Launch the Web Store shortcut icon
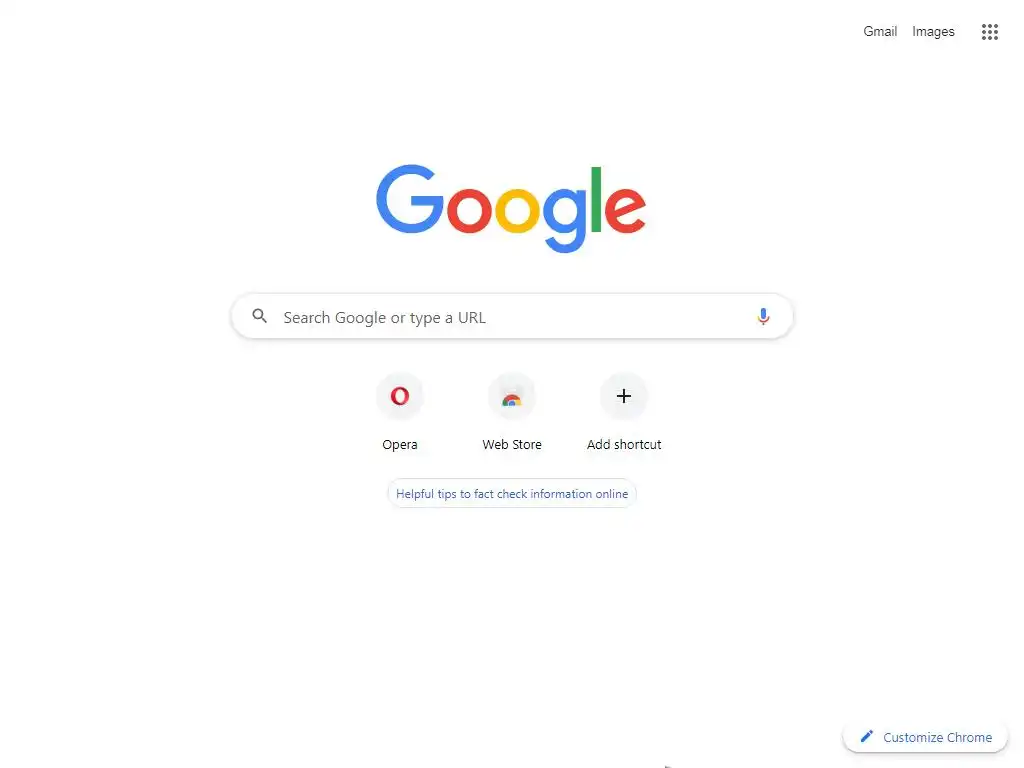Image resolution: width=1024 pixels, height=768 pixels. pyautogui.click(x=512, y=396)
